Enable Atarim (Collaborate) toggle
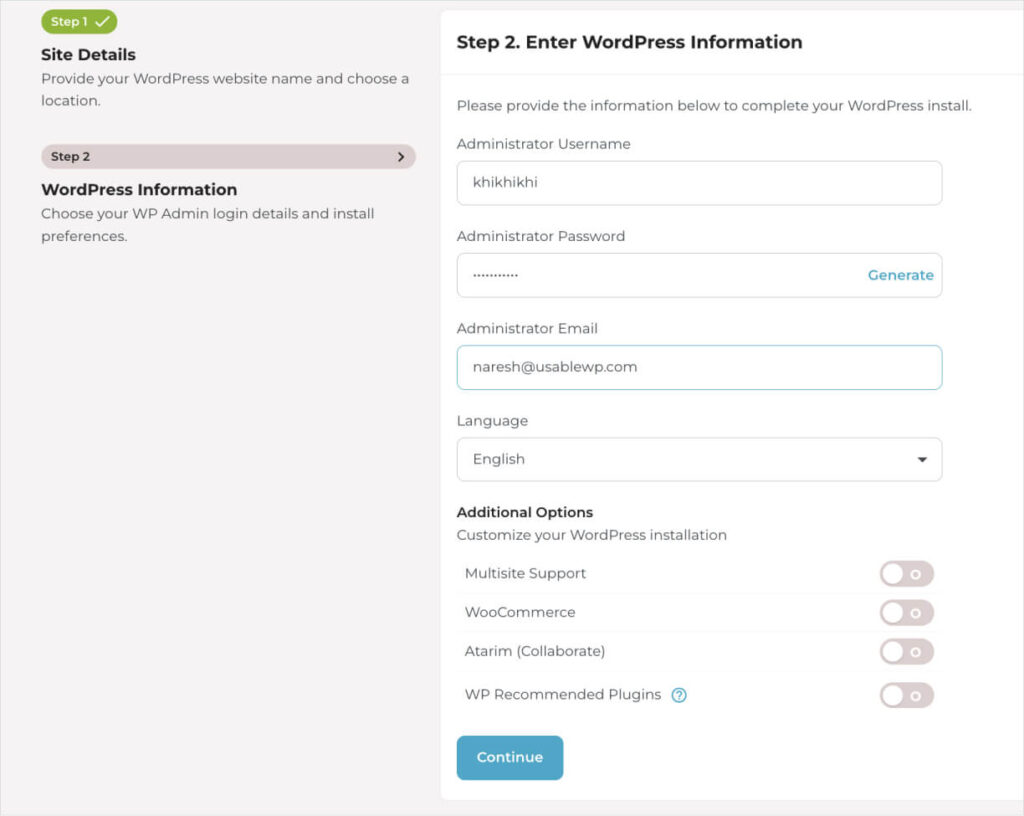1024x816 pixels. pyautogui.click(x=906, y=652)
